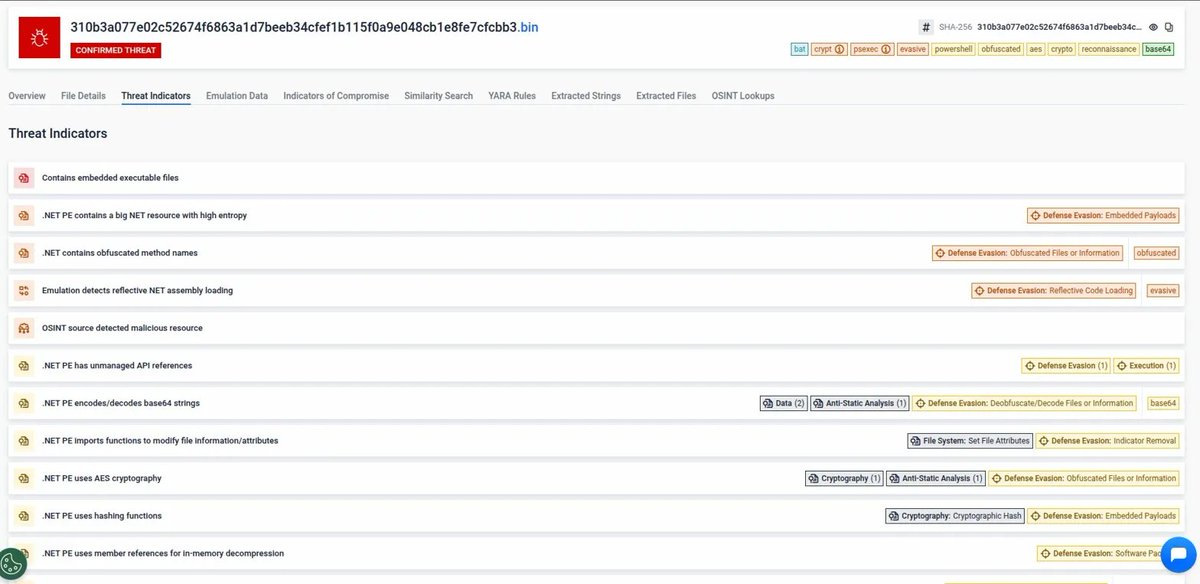1200x584 pixels.
Task: Click the Cryptography (1) badge
Action: pyautogui.click(x=844, y=478)
